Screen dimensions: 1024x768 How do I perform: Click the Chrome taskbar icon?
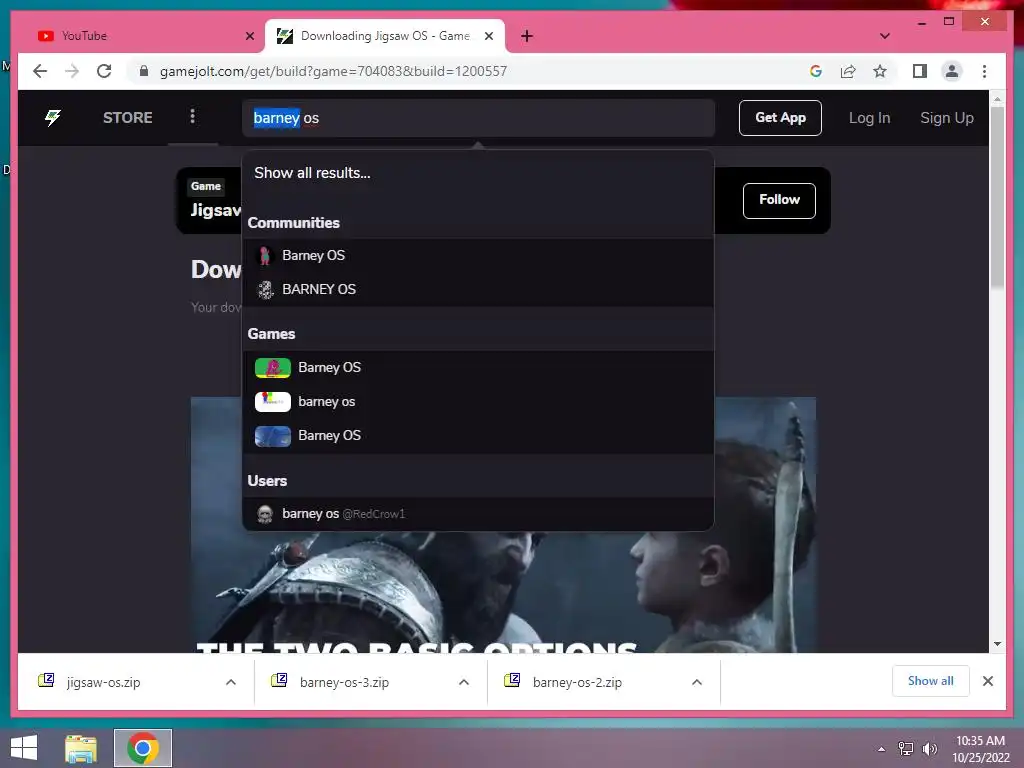pyautogui.click(x=143, y=748)
